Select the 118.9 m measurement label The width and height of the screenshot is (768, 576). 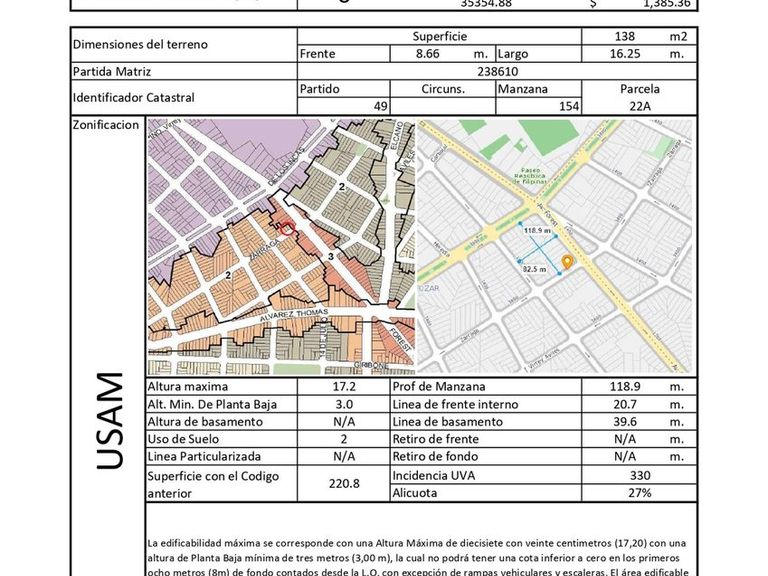point(537,230)
